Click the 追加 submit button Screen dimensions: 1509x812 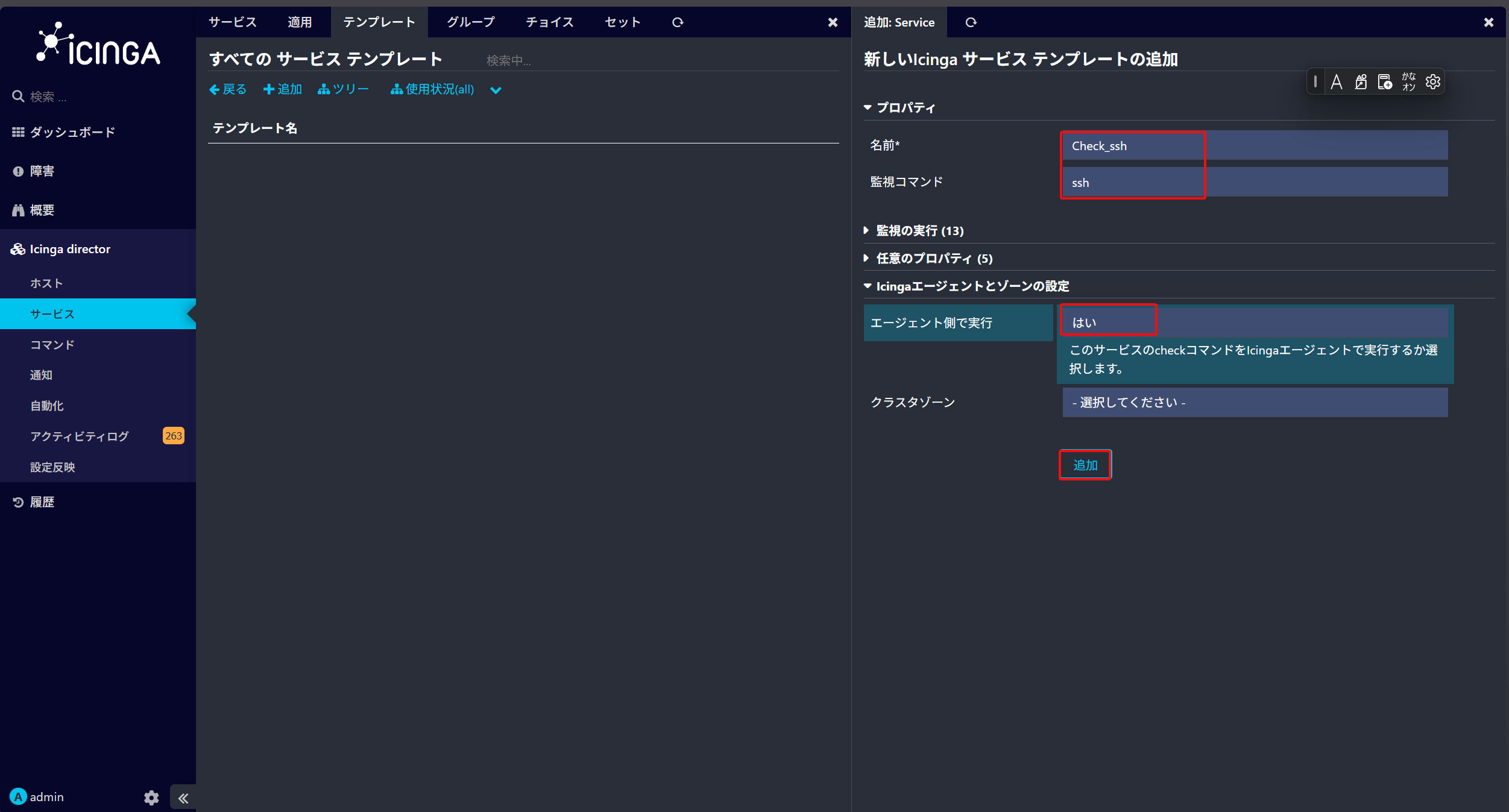tap(1085, 465)
